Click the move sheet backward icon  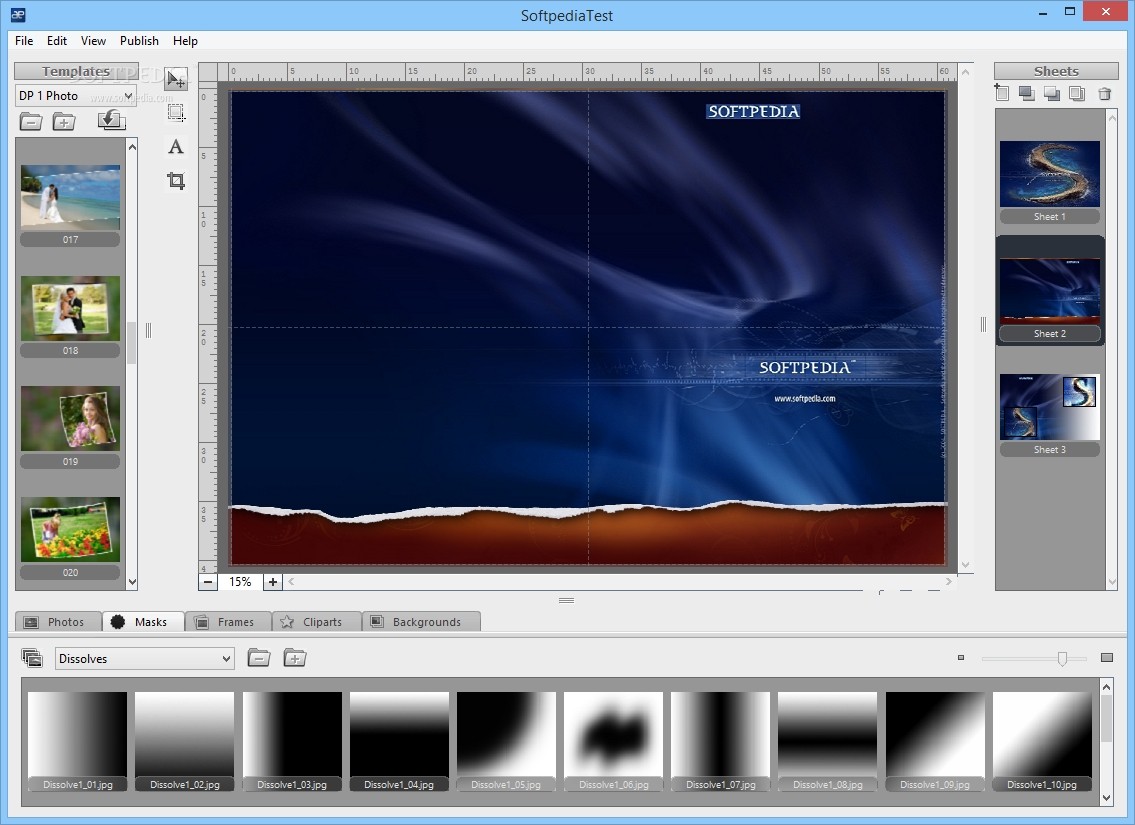click(1052, 93)
